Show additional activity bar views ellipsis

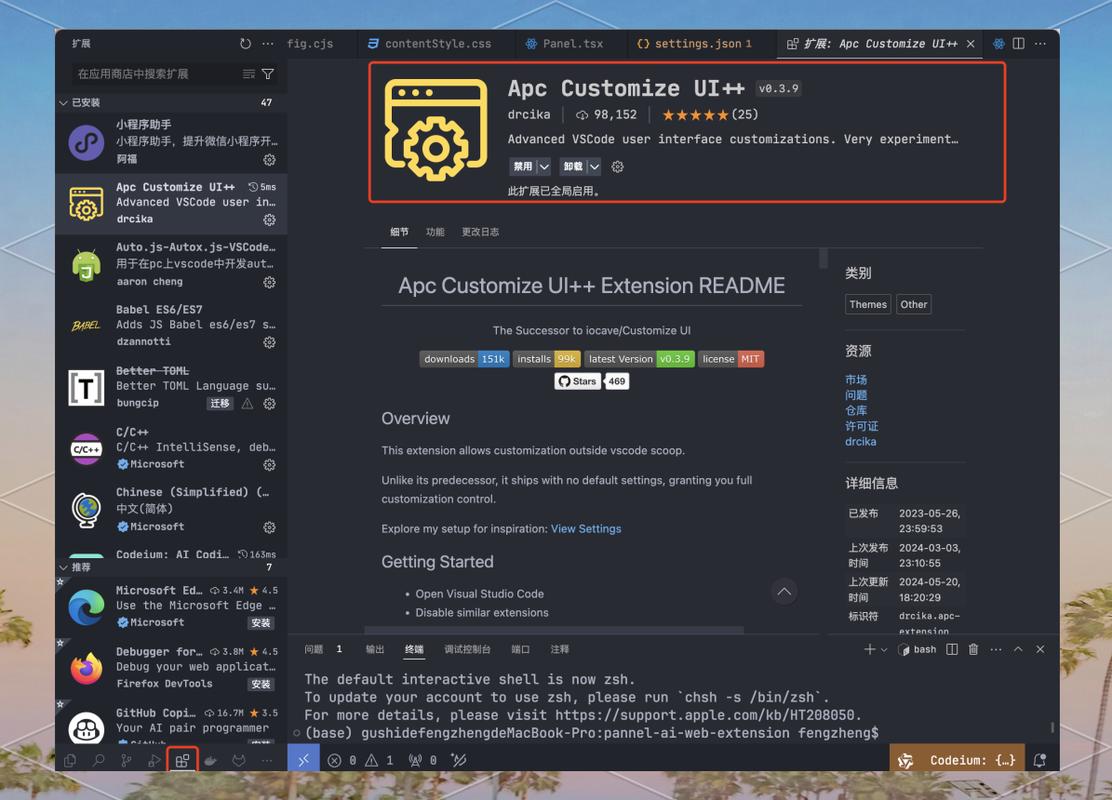[x=267, y=761]
